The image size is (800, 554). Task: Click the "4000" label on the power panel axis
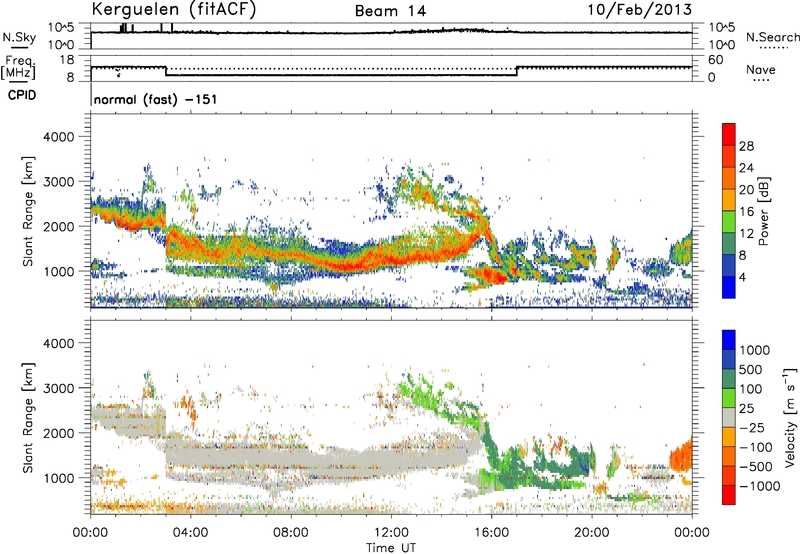click(x=58, y=137)
